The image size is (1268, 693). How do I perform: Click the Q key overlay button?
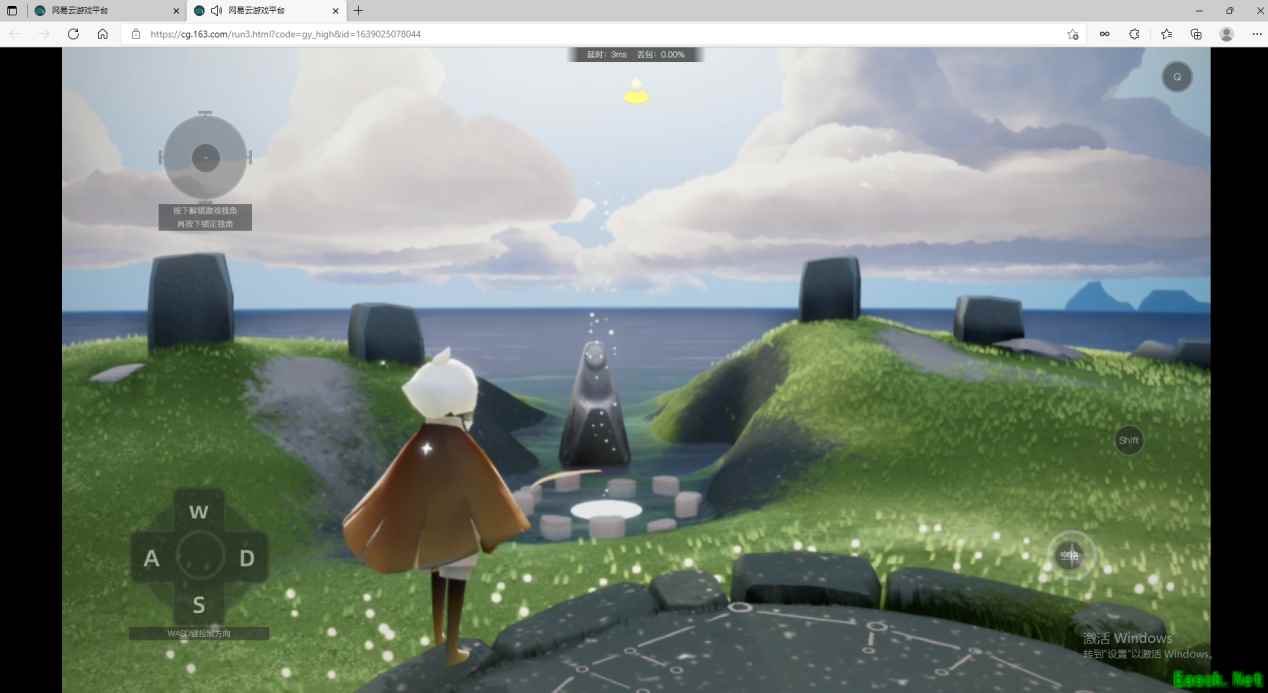click(x=1177, y=77)
